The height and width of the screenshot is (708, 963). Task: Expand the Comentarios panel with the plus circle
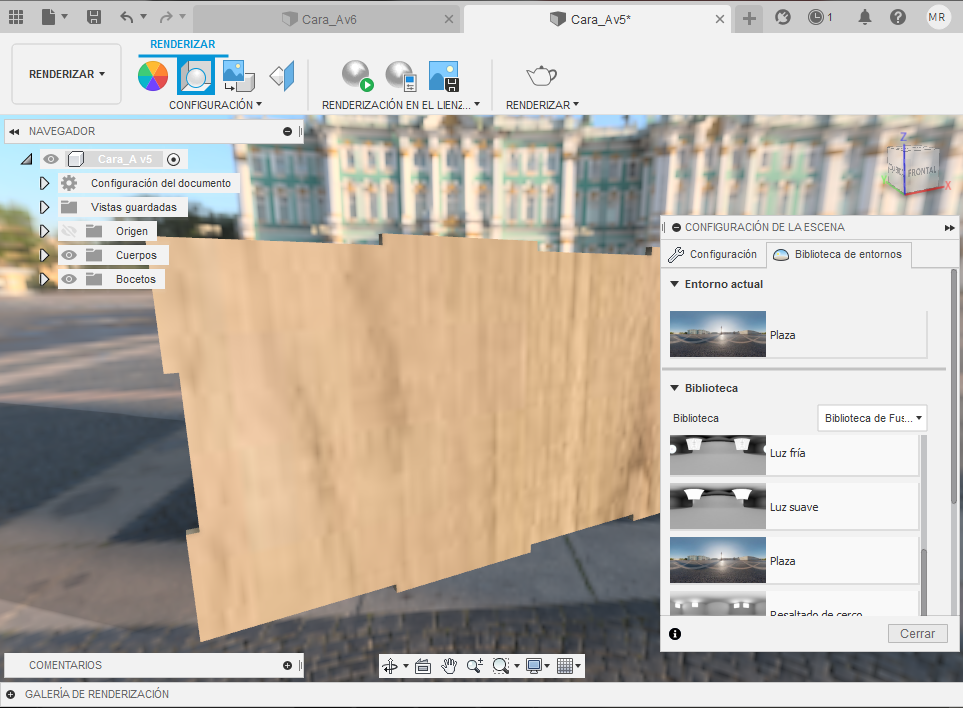pos(287,665)
